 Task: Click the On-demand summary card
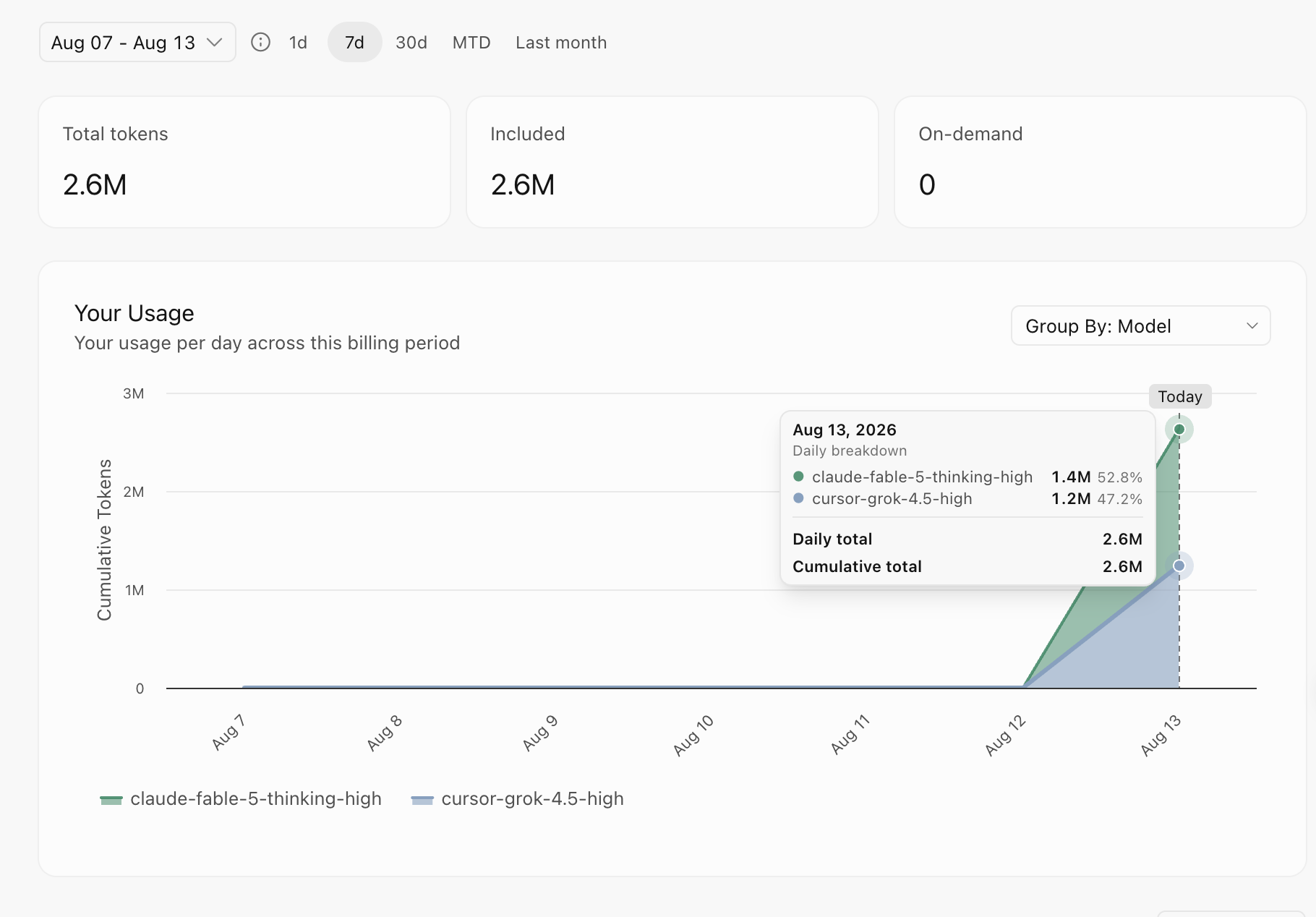(1101, 162)
